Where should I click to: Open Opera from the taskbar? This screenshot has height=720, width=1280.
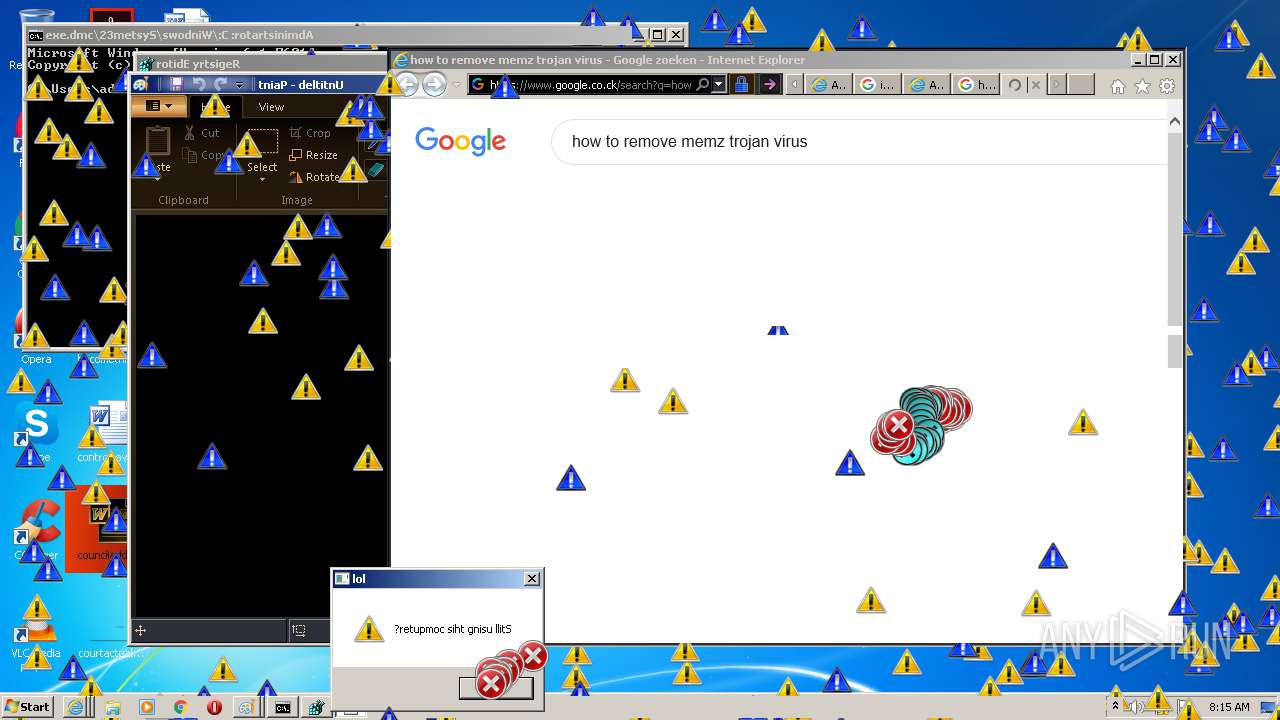click(214, 707)
